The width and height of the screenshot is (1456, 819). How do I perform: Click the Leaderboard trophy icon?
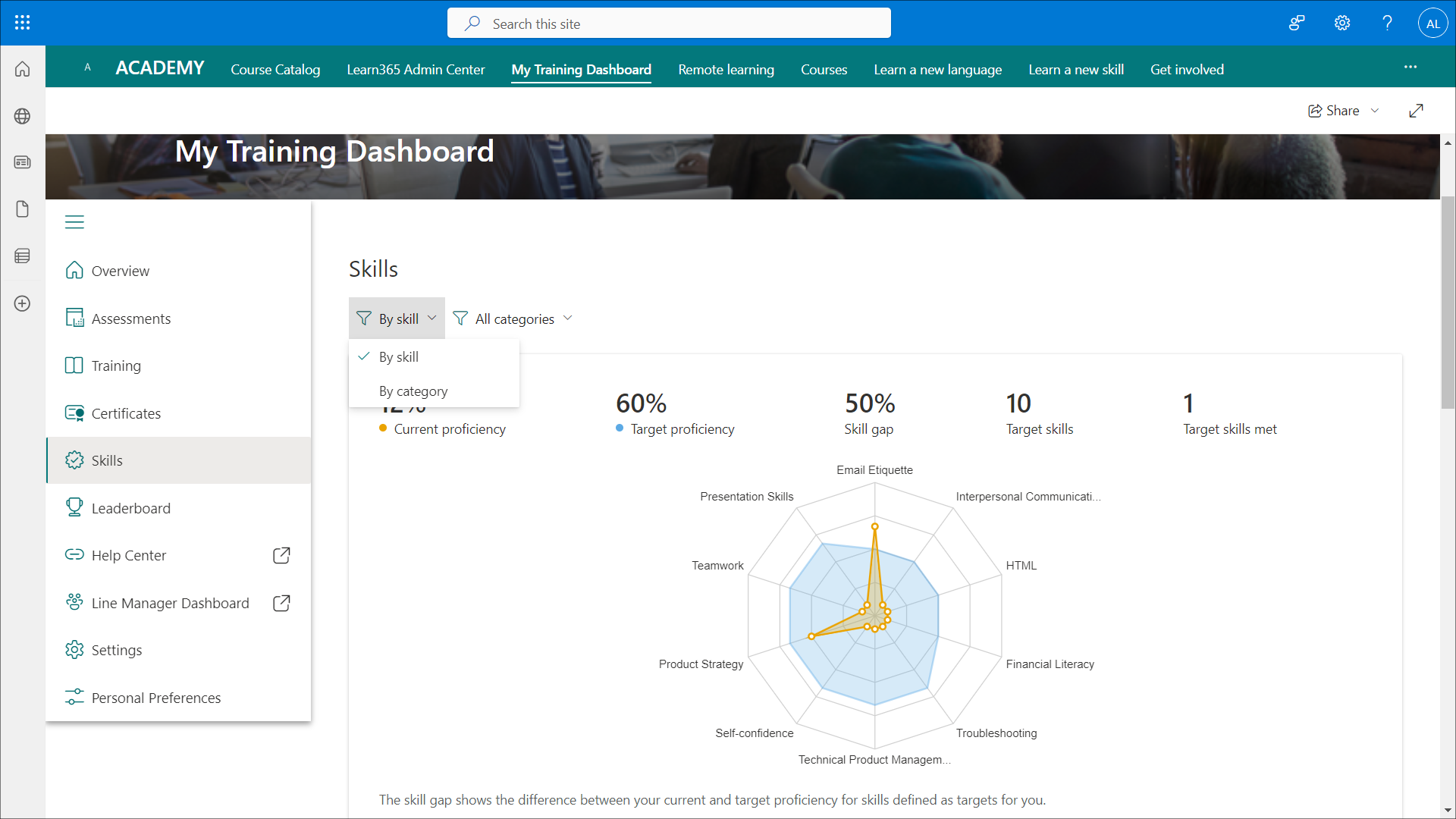pos(74,507)
